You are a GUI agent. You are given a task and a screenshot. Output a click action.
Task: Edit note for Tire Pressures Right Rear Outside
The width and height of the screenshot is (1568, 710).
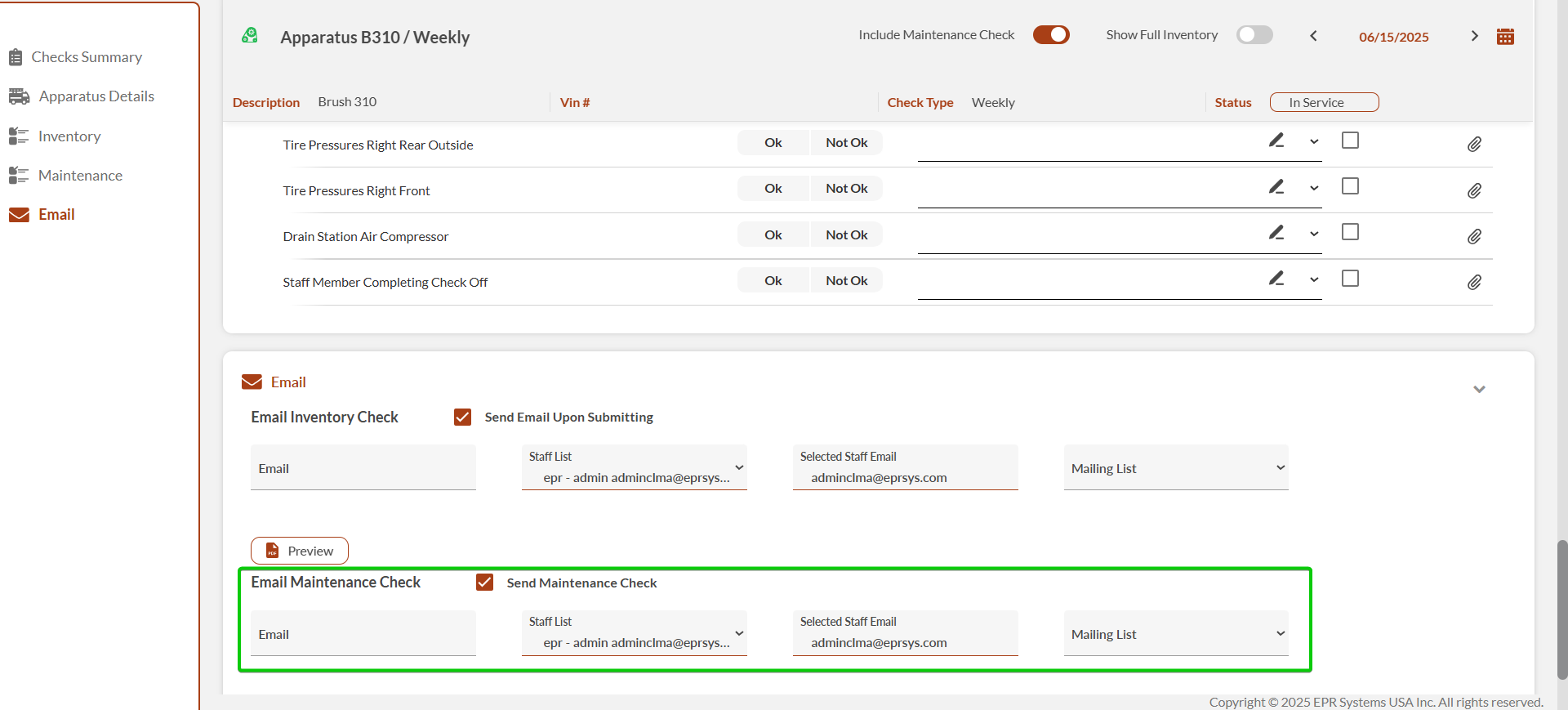coord(1276,141)
